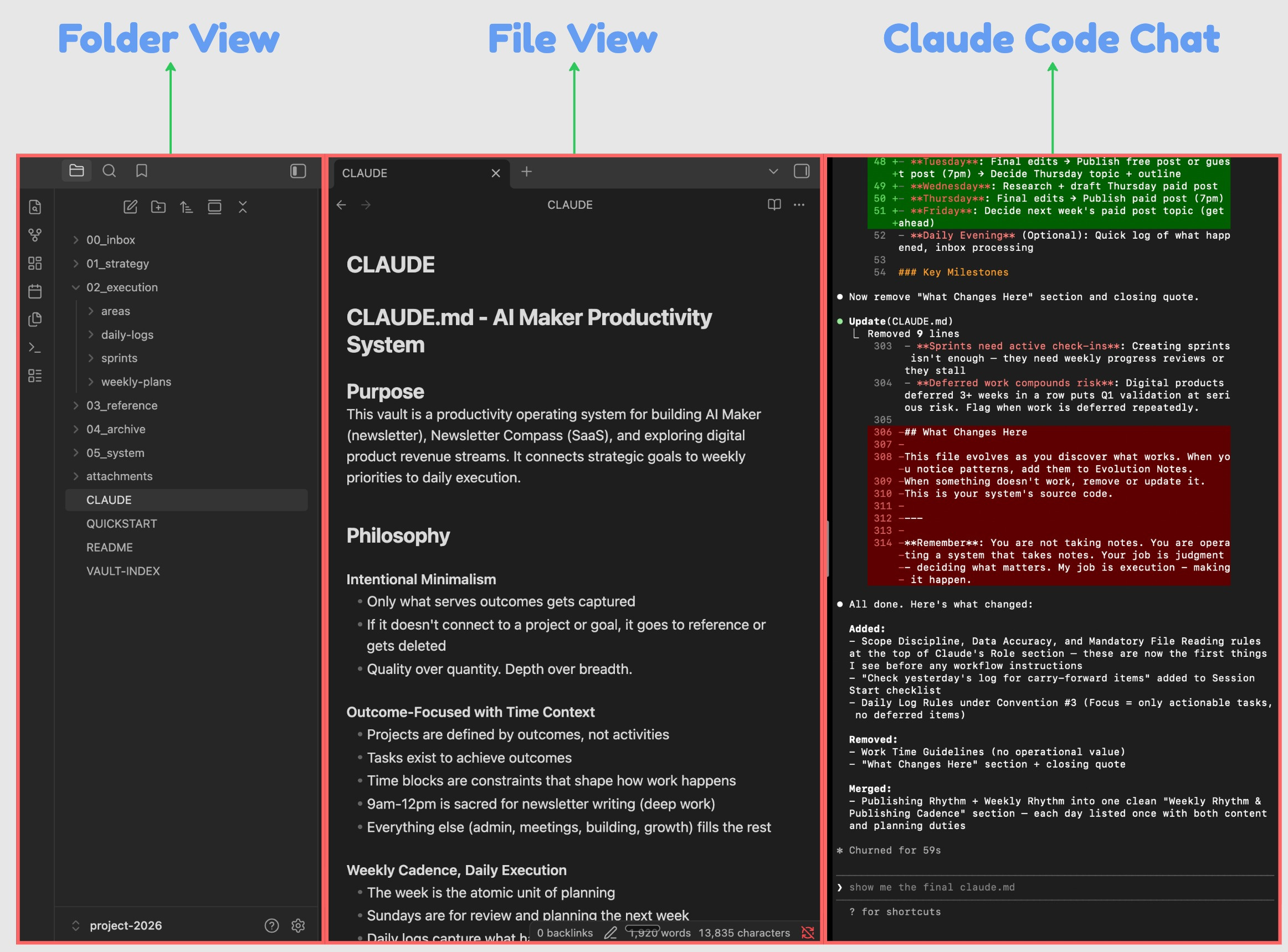Screen dimensions: 1288x952
Task: Navigate back in note history
Action: (341, 204)
